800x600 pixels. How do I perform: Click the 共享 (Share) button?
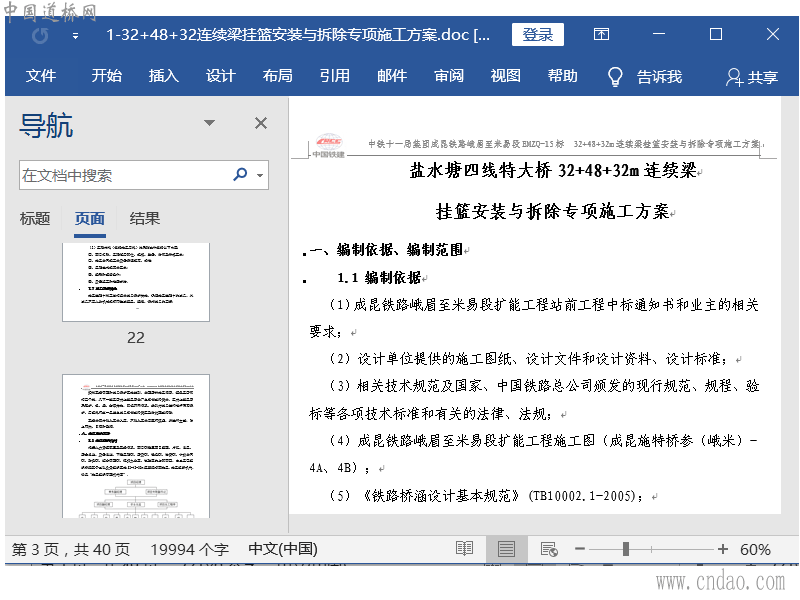752,76
